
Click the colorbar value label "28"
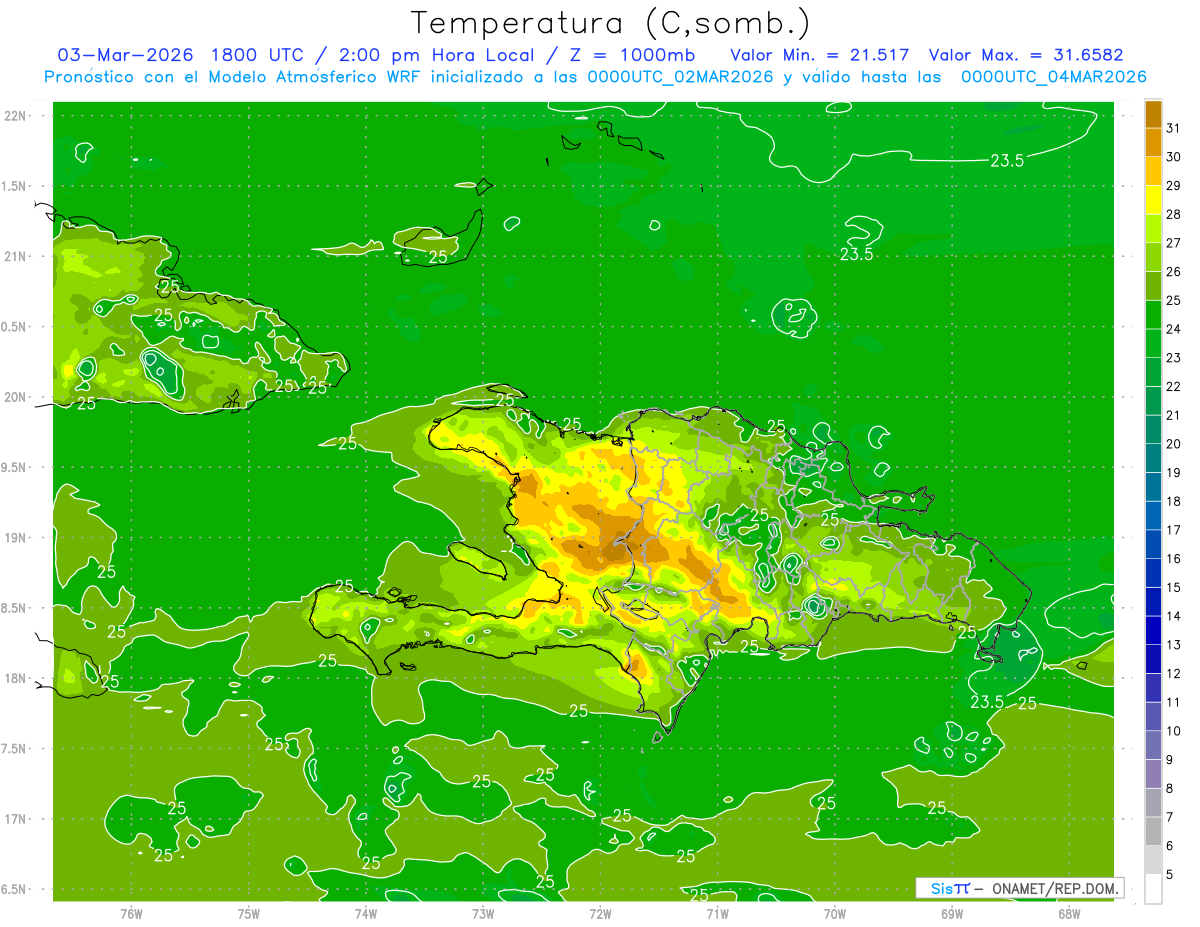click(x=1173, y=214)
